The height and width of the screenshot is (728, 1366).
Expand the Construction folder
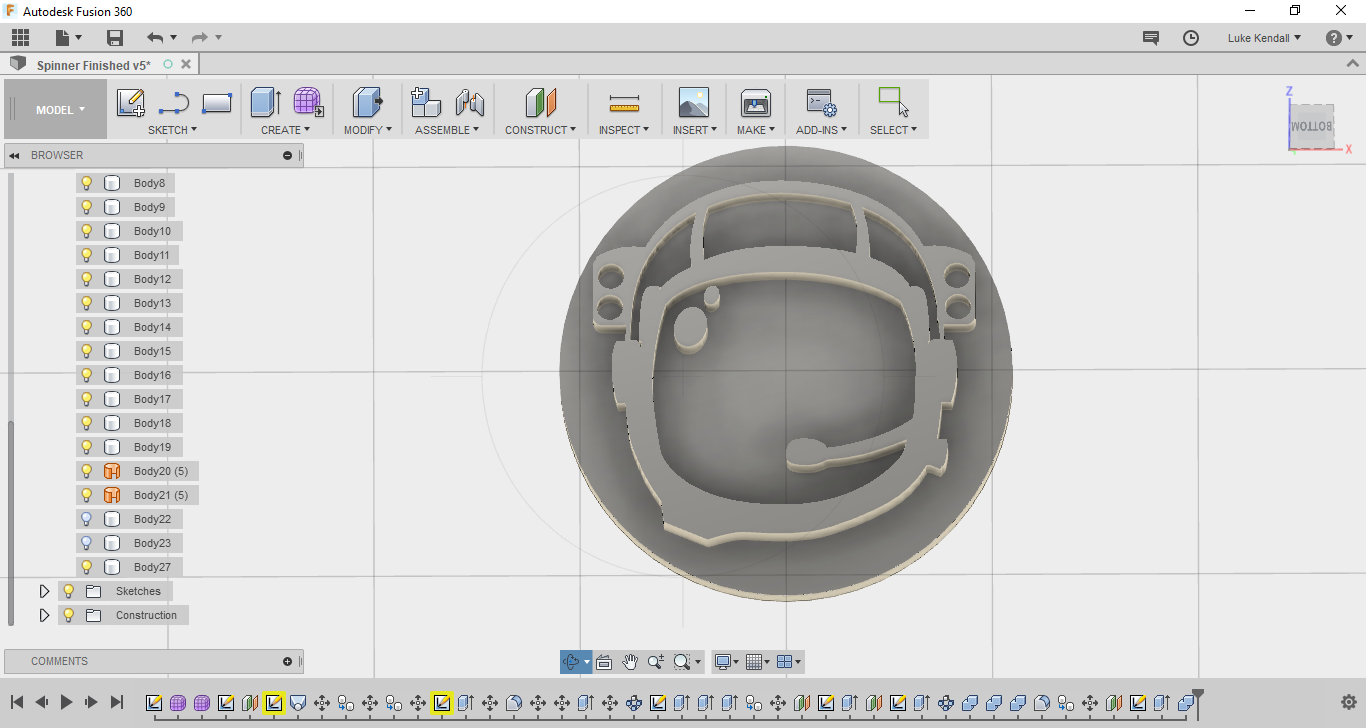click(44, 615)
